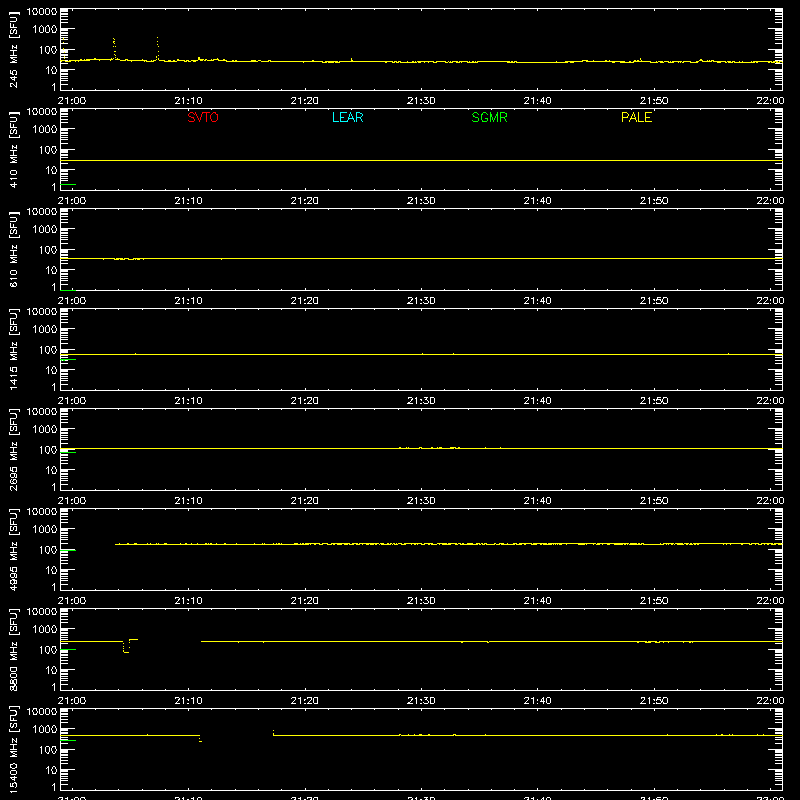Click the 10000 tick label on the 245 MHz axis
800x800 pixels.
42,12
